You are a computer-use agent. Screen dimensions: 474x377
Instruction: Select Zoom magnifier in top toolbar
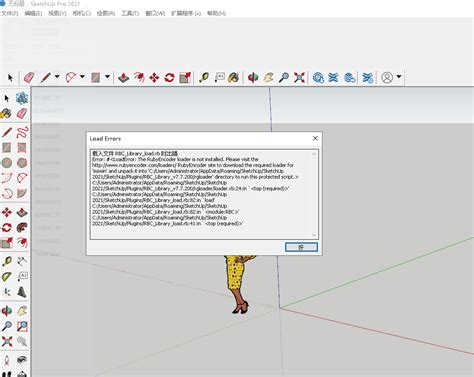(284, 78)
